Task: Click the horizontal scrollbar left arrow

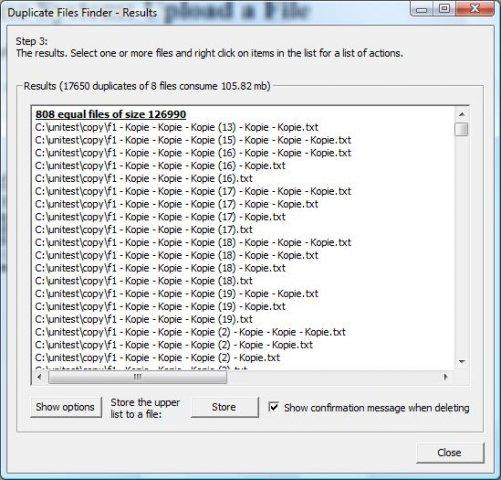Action: point(39,377)
